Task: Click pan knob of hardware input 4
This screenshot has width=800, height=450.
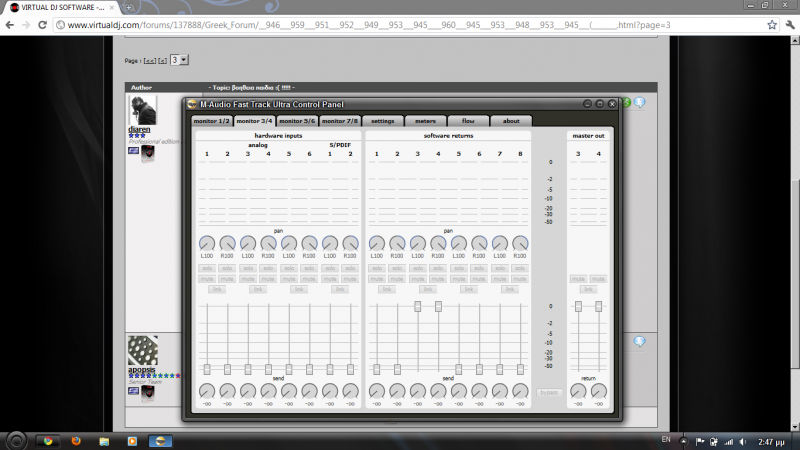Action: coord(268,243)
